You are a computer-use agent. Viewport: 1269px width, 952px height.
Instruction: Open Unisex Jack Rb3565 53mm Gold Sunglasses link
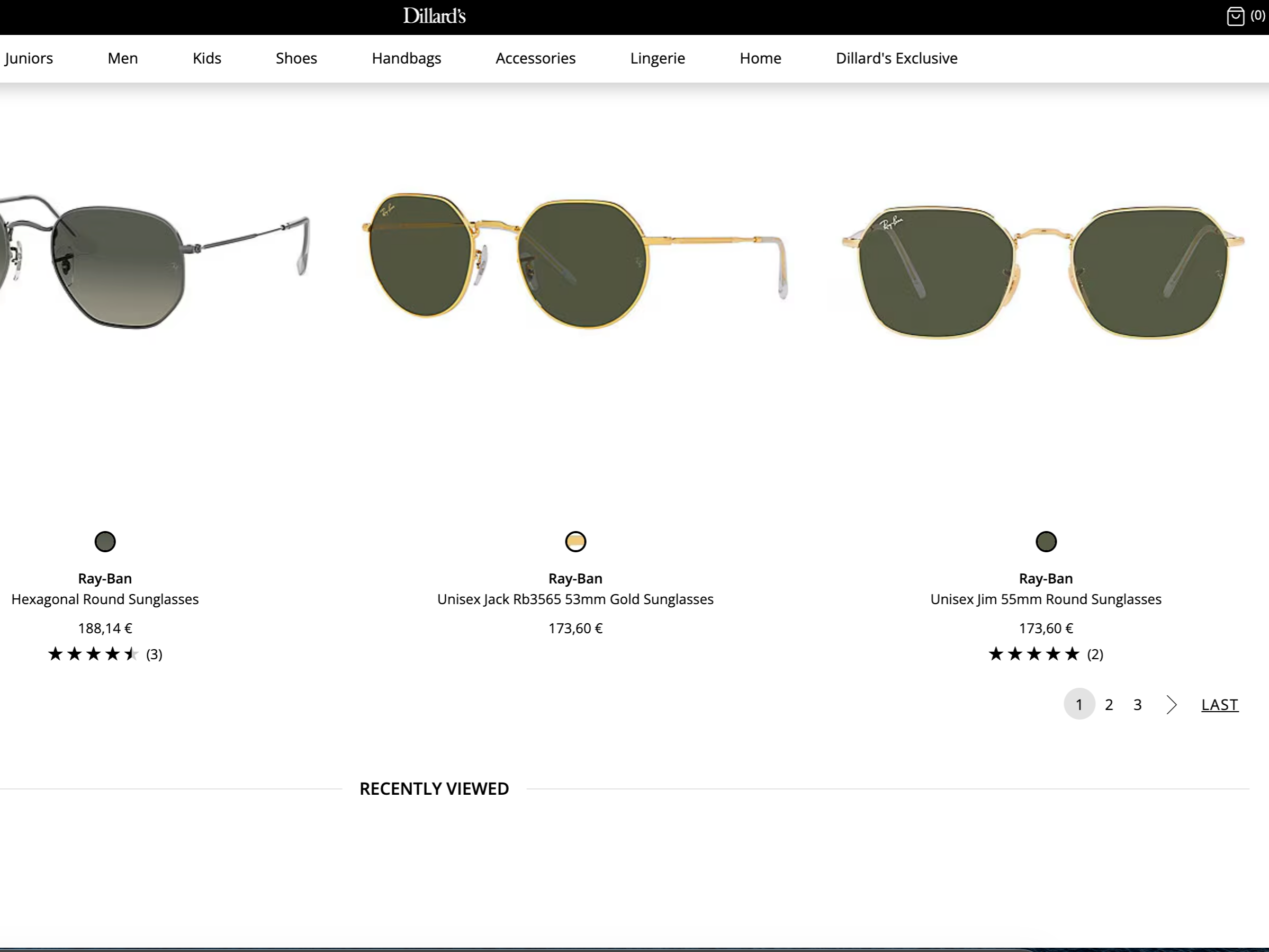575,599
